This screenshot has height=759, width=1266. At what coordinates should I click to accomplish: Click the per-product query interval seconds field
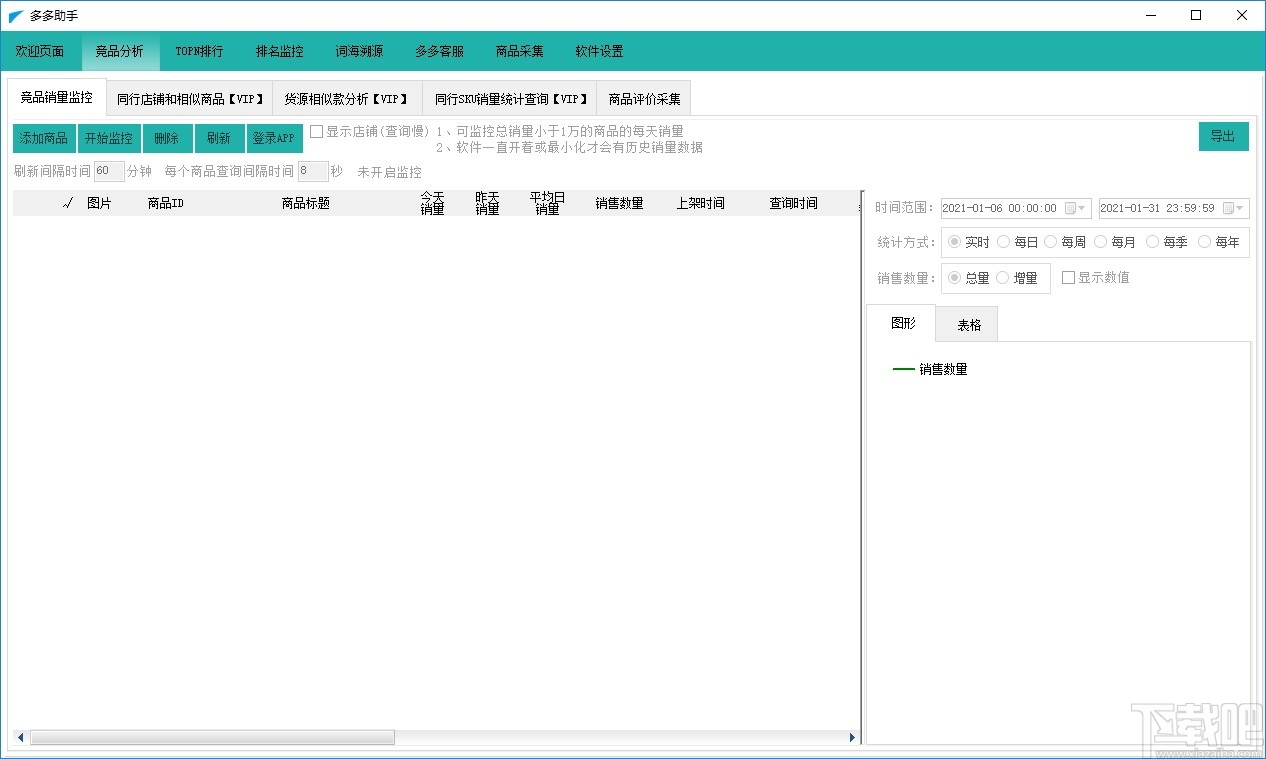coord(313,171)
